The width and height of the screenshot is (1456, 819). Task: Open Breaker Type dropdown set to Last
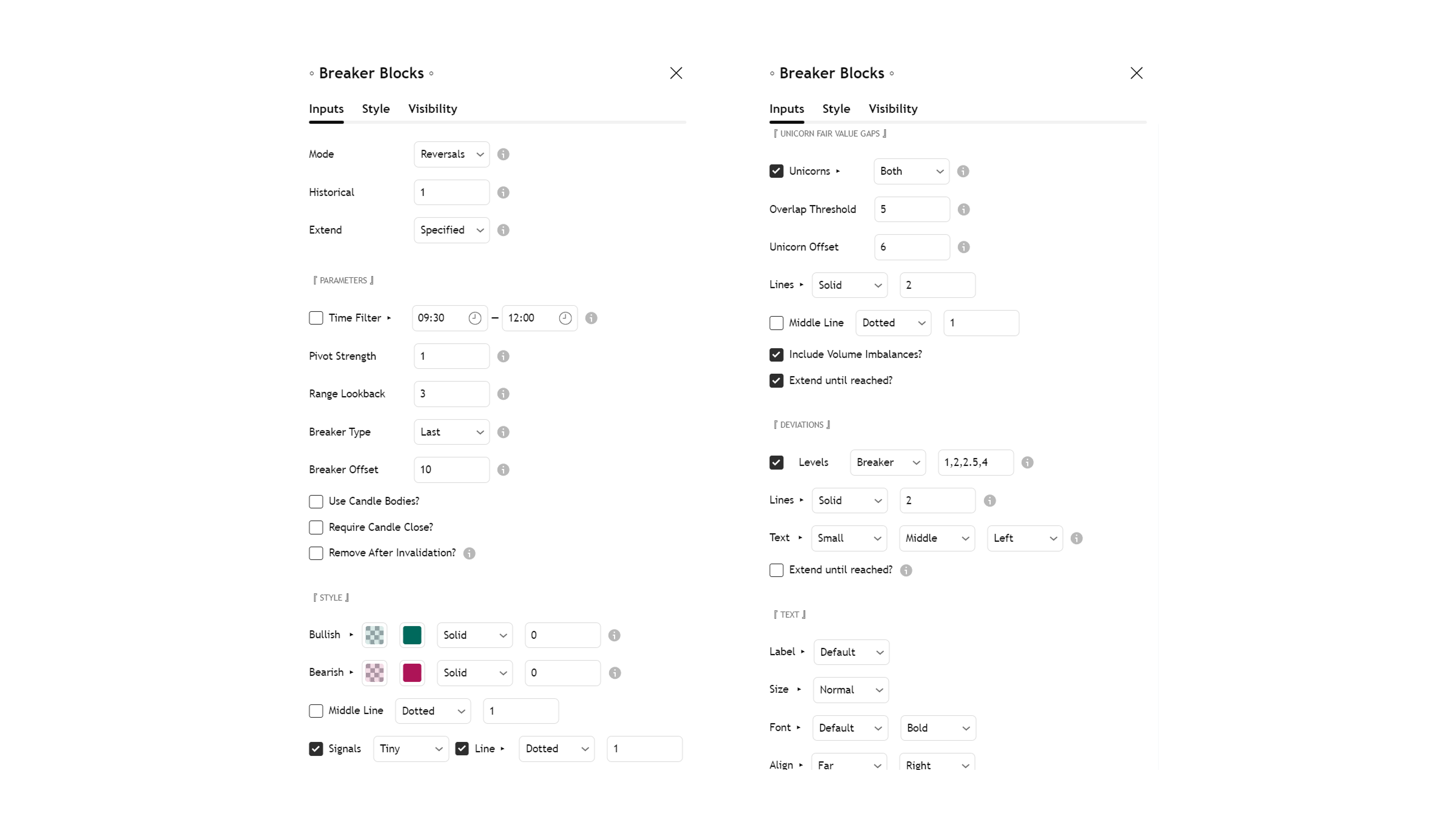451,432
